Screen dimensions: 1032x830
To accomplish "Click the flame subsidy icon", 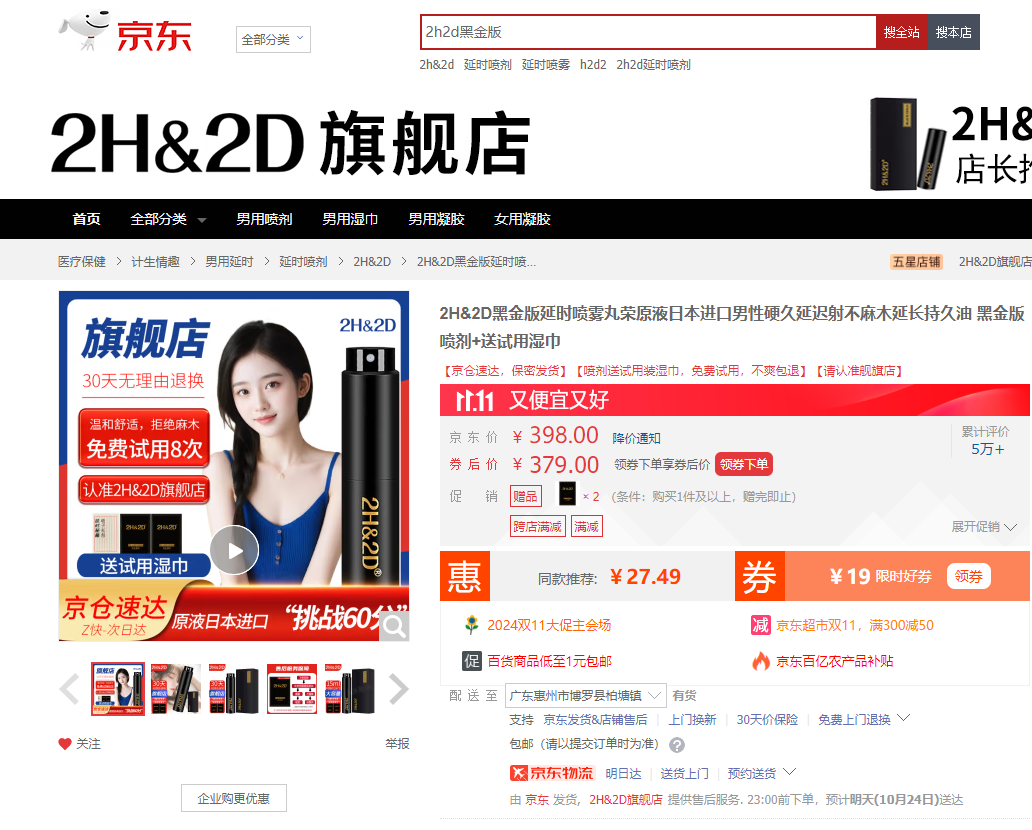I will pyautogui.click(x=761, y=661).
